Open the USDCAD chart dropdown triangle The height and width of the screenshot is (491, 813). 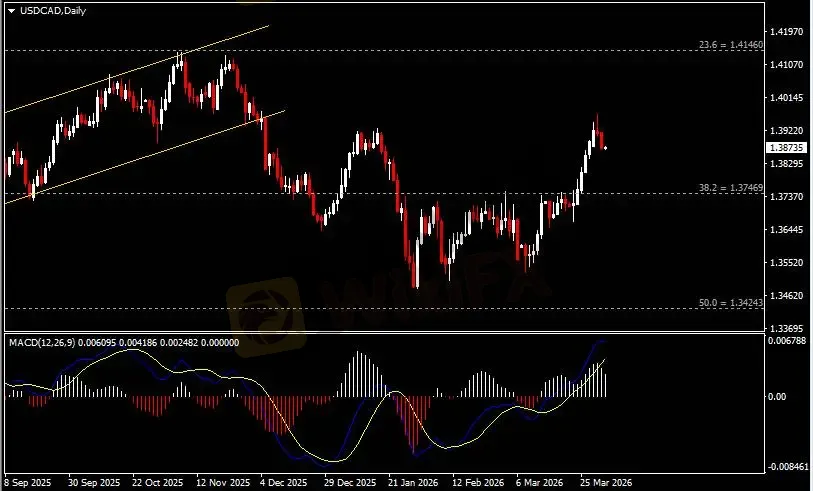[11, 10]
